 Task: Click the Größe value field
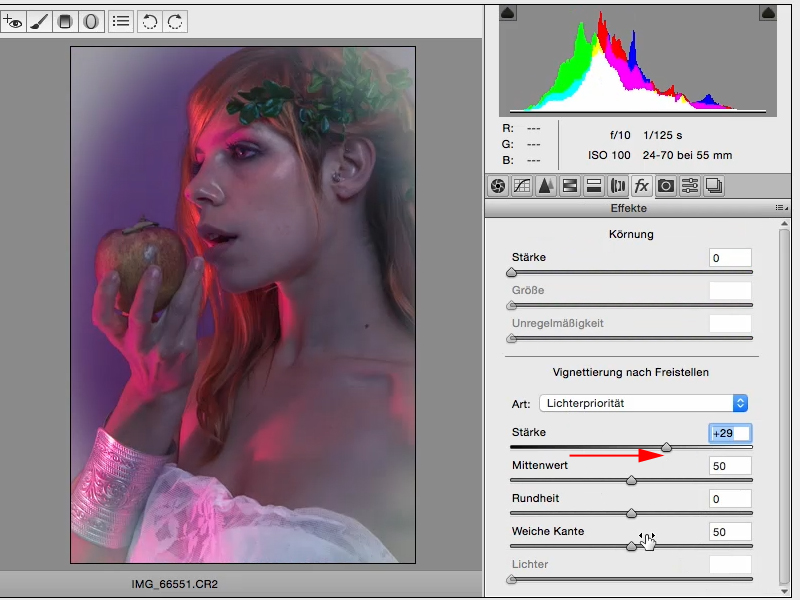[x=730, y=291]
